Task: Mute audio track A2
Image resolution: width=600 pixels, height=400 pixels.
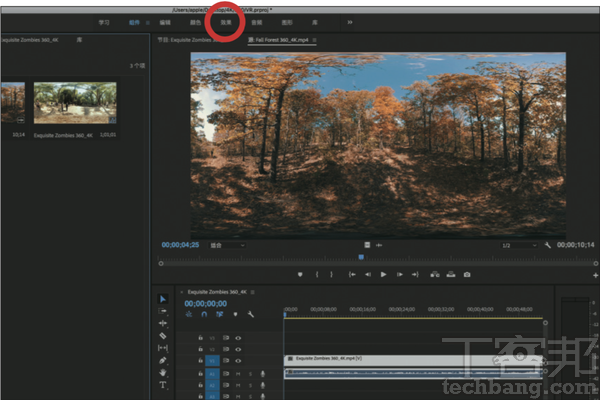Action: (238, 385)
